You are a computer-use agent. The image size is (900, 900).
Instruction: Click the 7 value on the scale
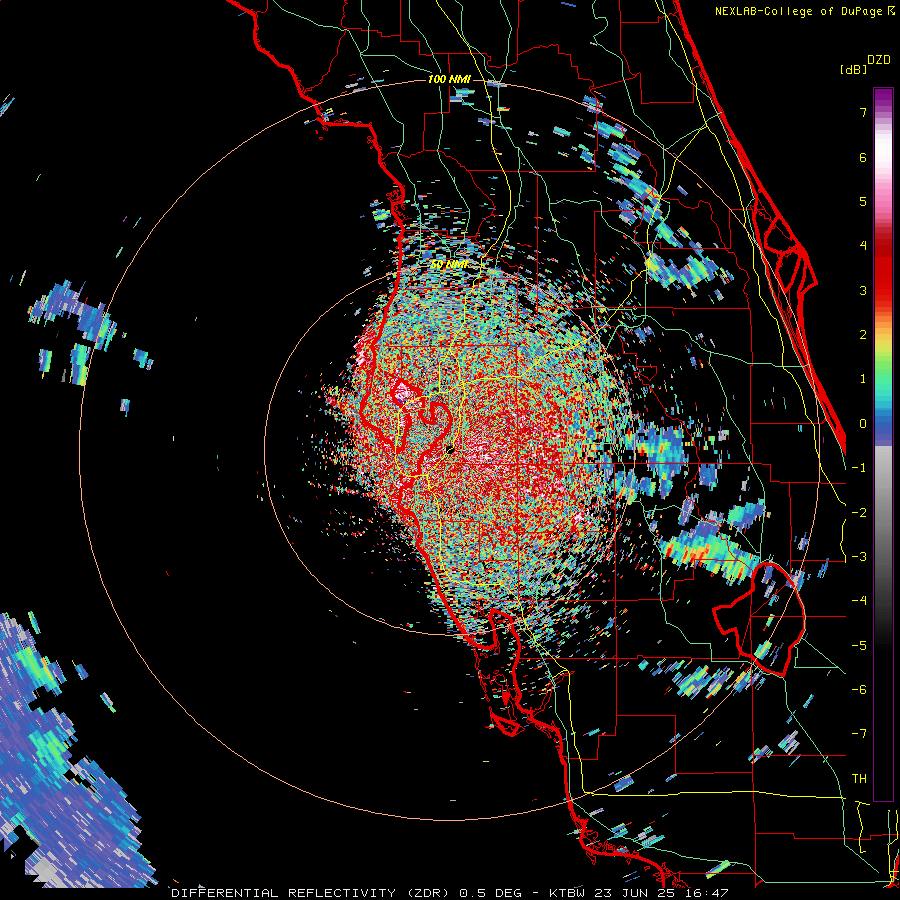(x=863, y=112)
